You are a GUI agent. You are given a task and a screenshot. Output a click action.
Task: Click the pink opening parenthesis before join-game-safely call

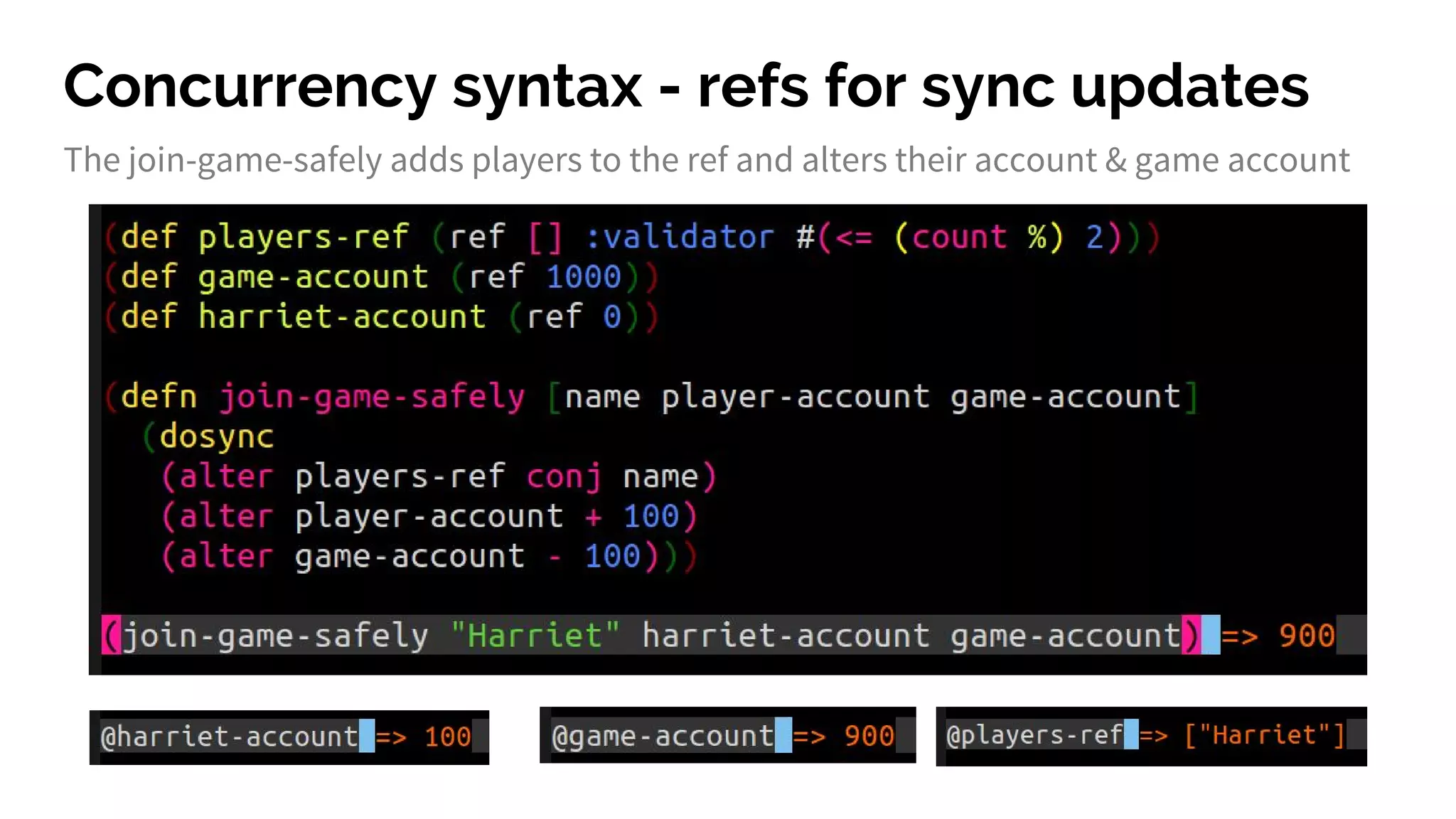pyautogui.click(x=111, y=635)
